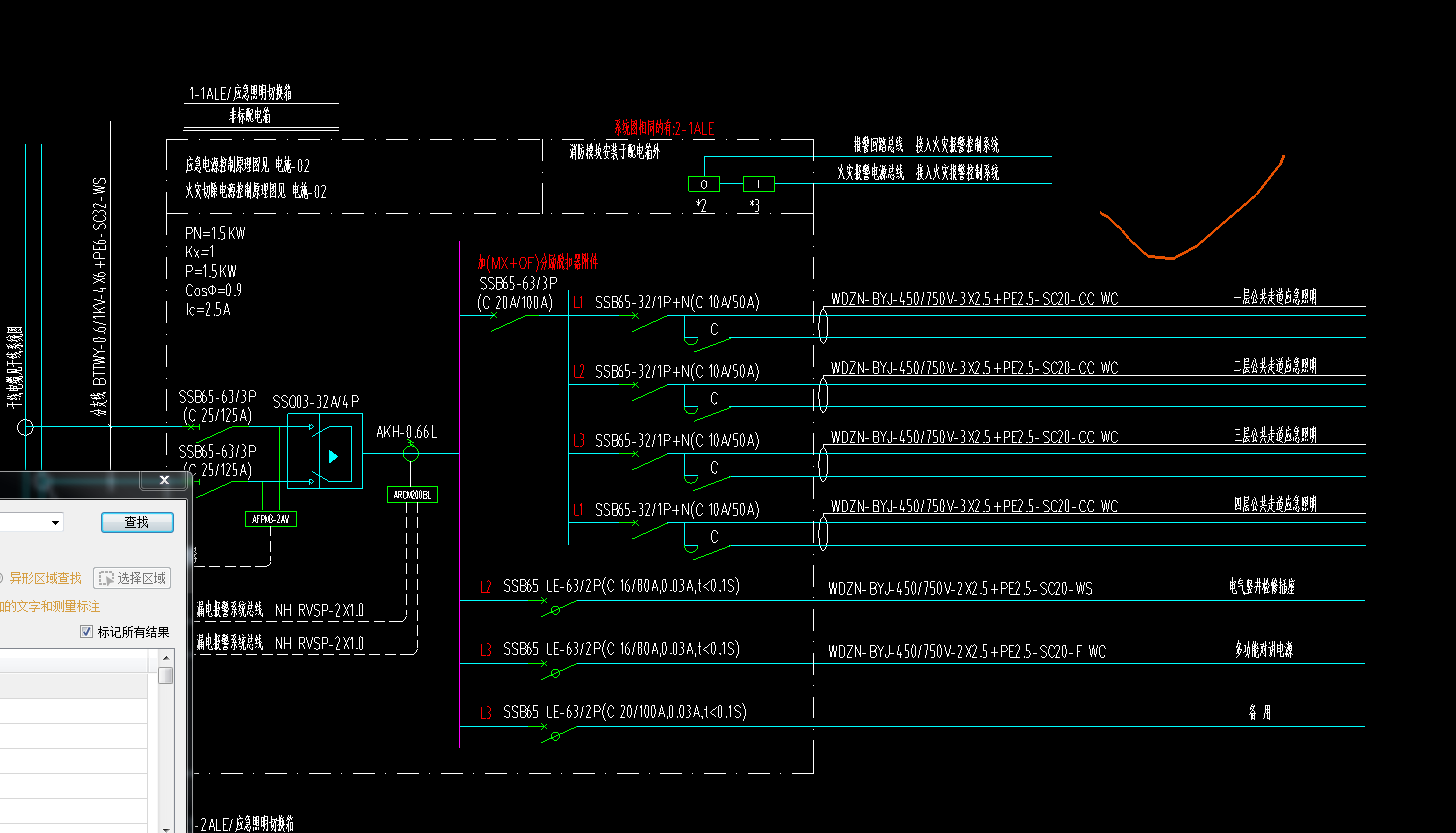Click the CosΦ=0.9 parameter text
Screen dimensions: 1456x833
pyautogui.click(x=213, y=290)
